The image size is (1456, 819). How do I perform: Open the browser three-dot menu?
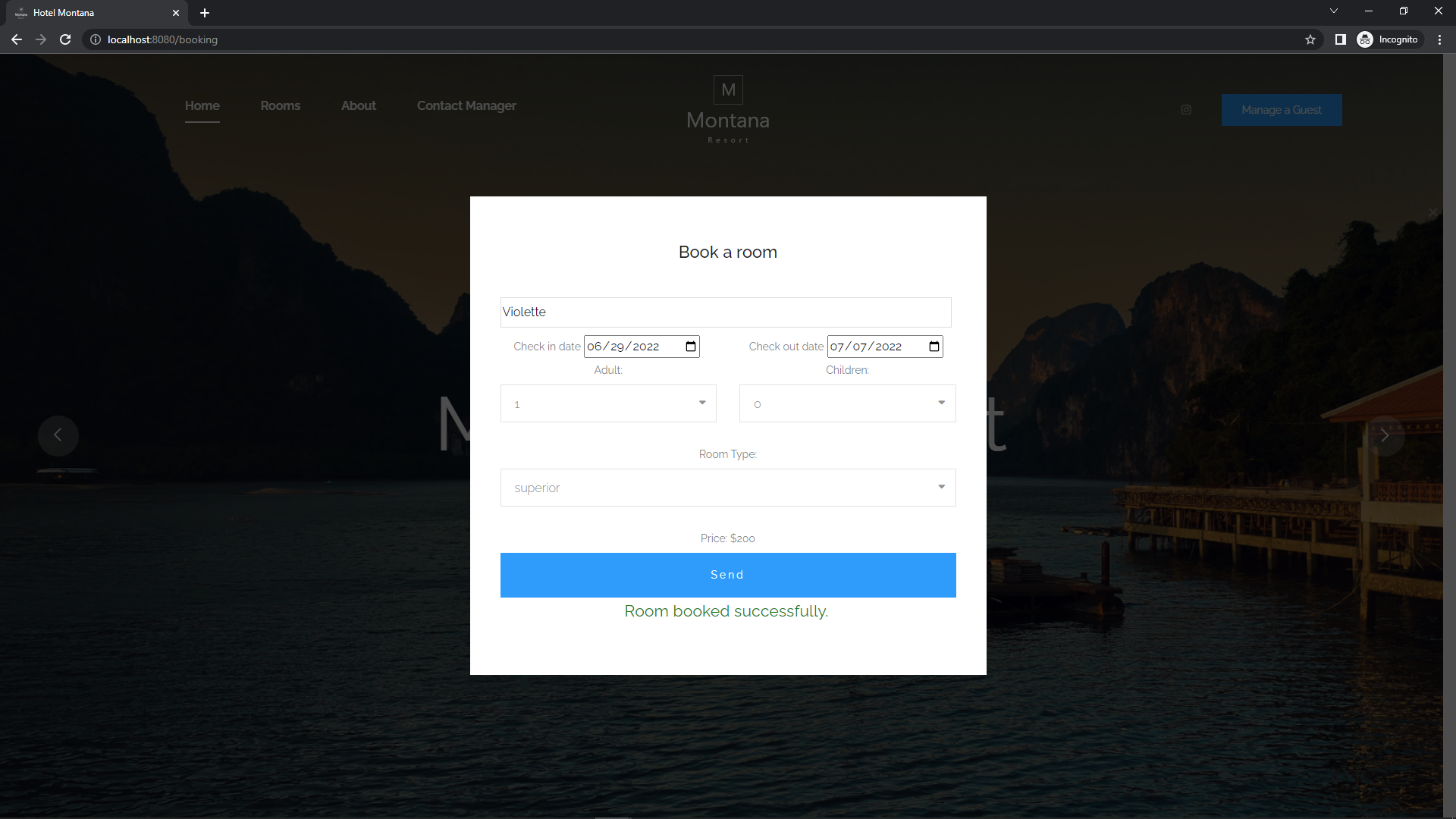click(1439, 39)
